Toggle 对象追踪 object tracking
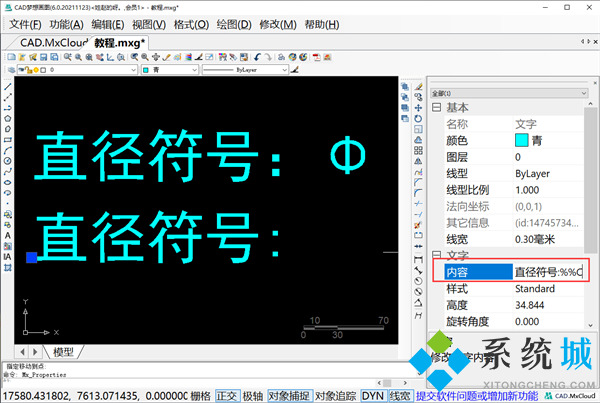This screenshot has width=600, height=403. 336,396
